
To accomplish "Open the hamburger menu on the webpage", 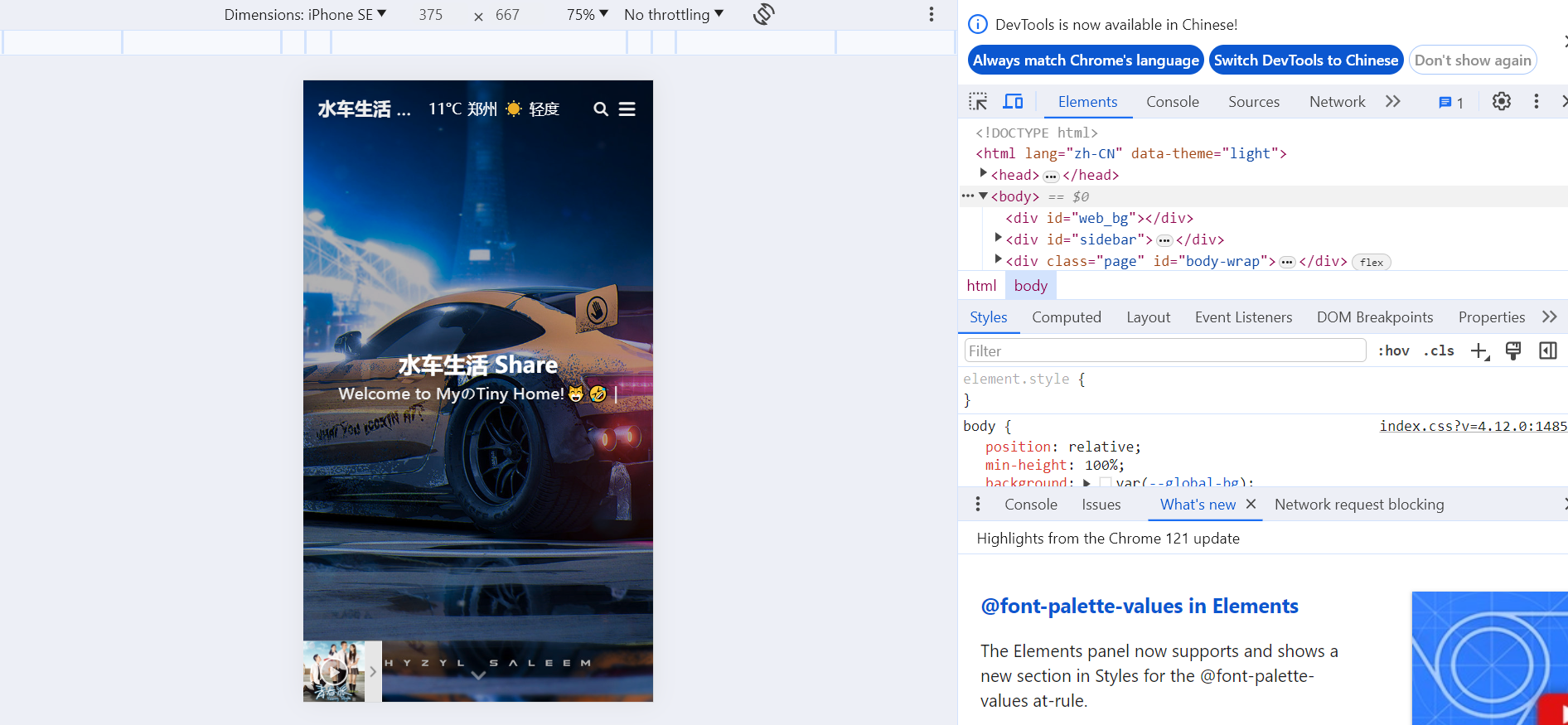I will (x=627, y=109).
